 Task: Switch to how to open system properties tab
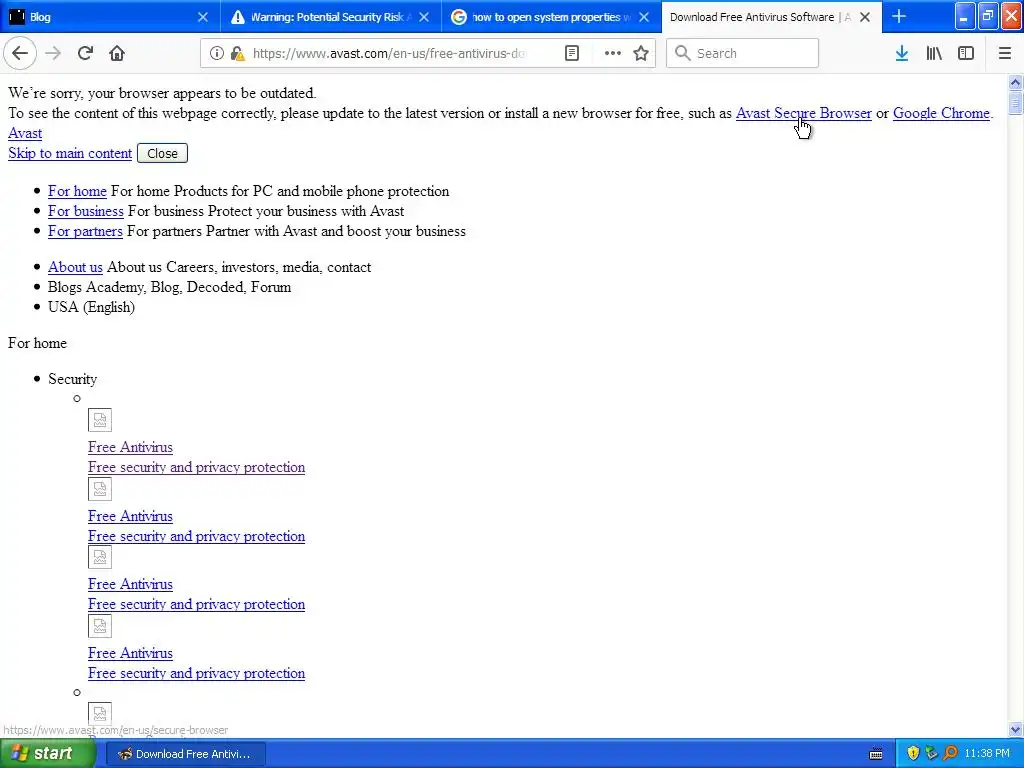tap(551, 17)
